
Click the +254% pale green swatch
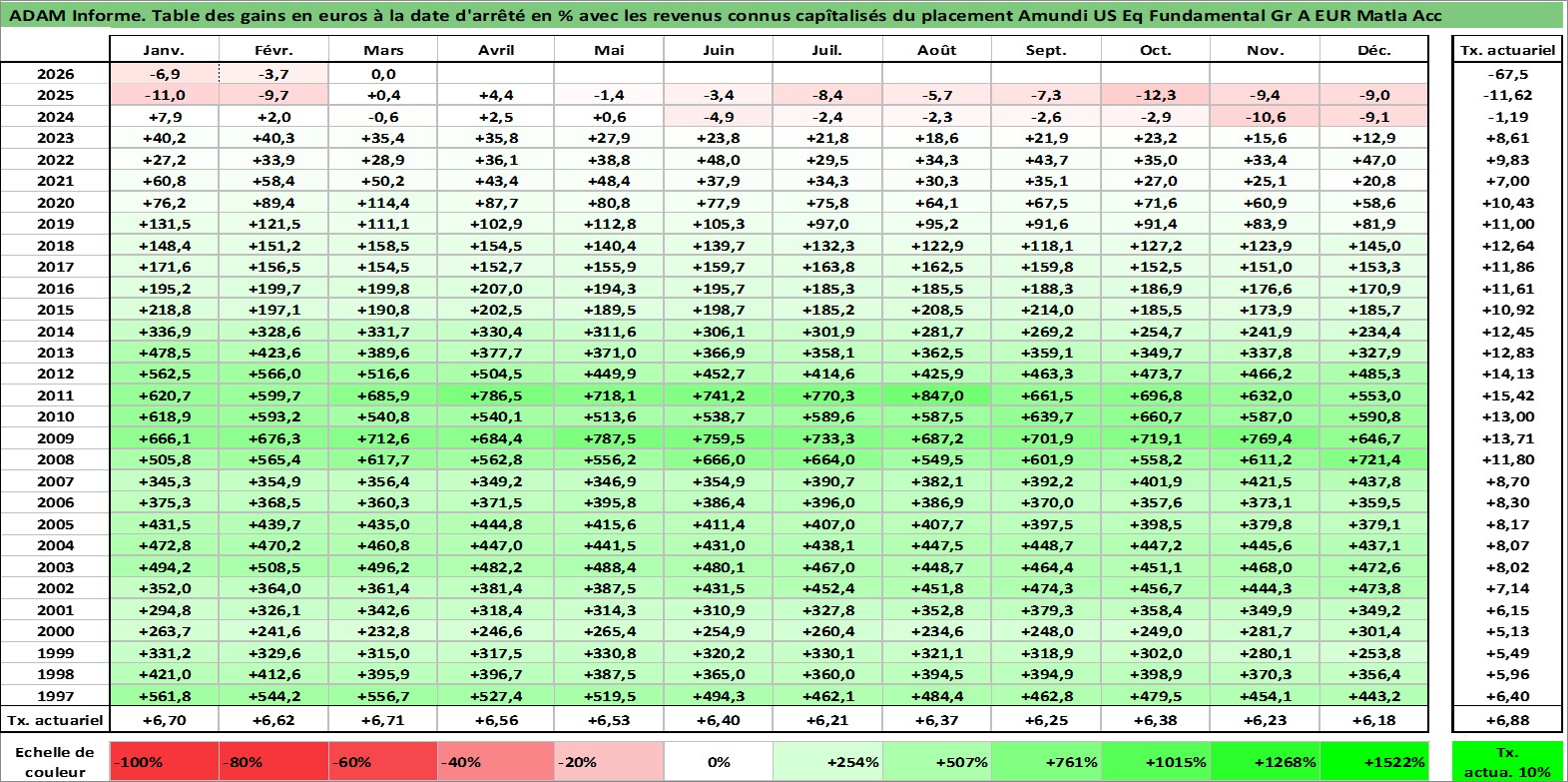click(x=827, y=762)
